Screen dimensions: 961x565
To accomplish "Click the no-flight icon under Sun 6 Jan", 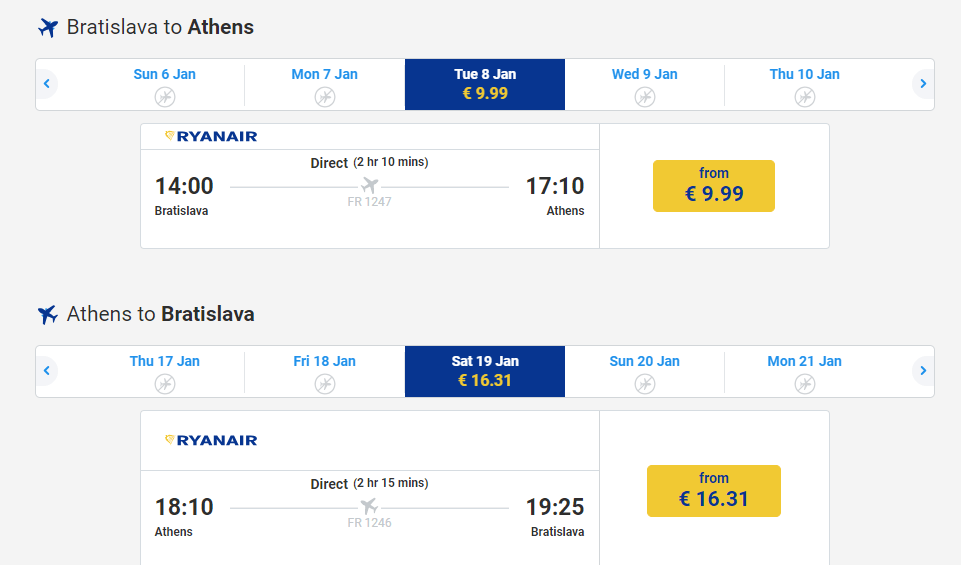I will pyautogui.click(x=165, y=97).
